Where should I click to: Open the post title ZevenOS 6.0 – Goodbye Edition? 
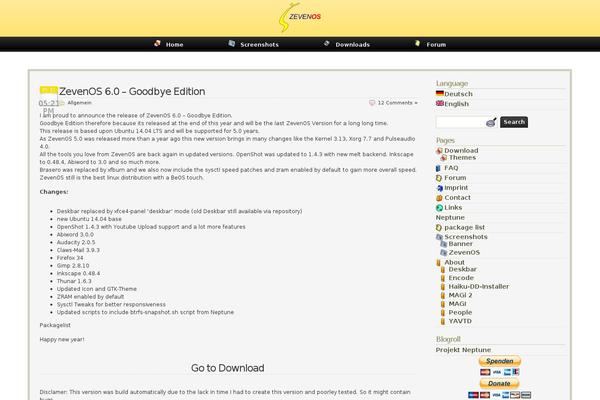click(x=132, y=91)
